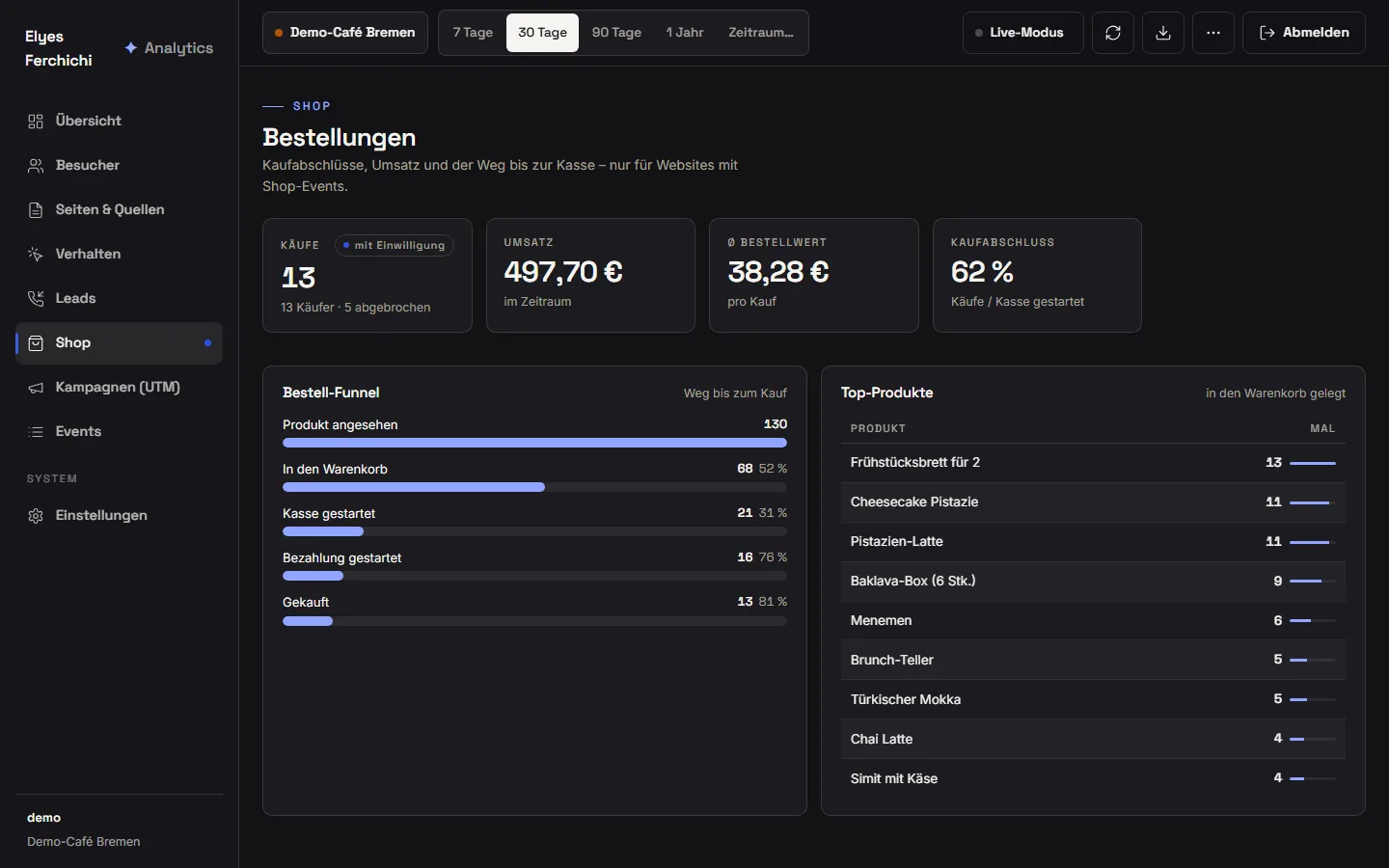The height and width of the screenshot is (868, 1389).
Task: Click the Umsatz 497,70 € card
Action: point(590,276)
